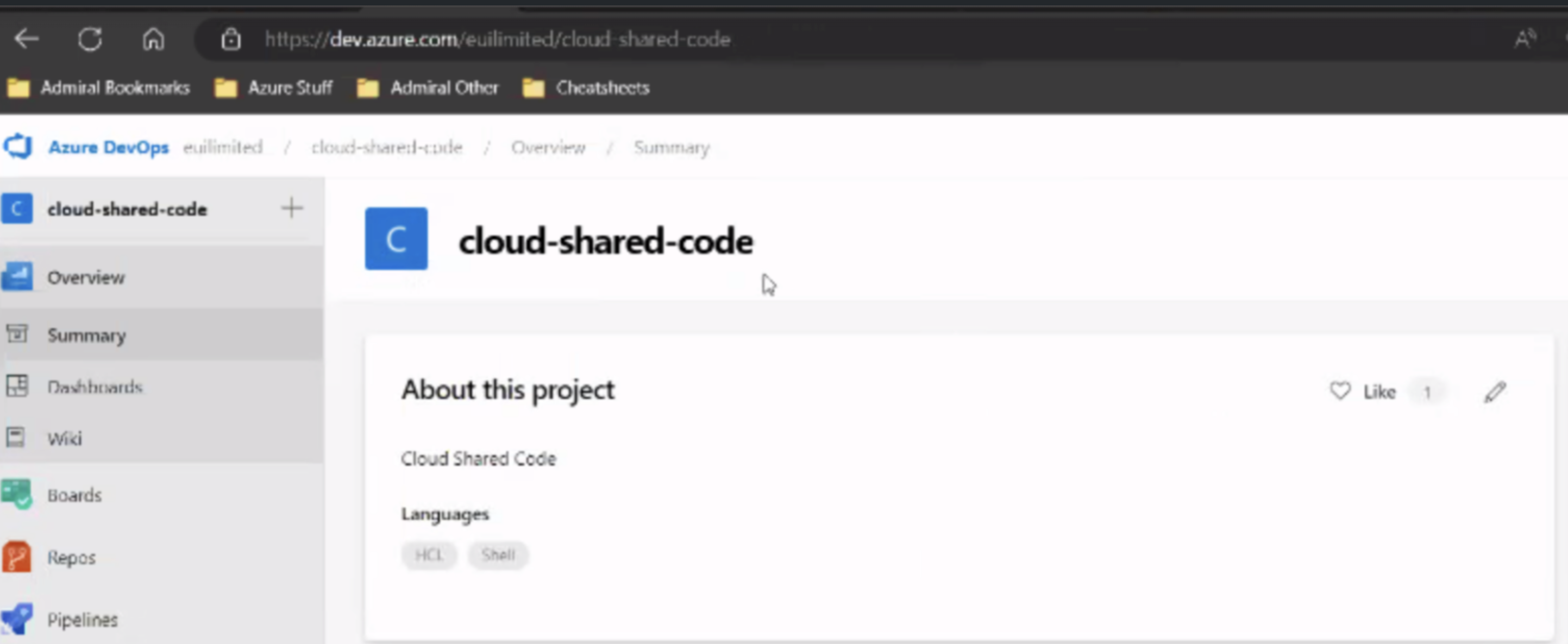Click the euilimited breadcrumb link
This screenshot has height=644, width=1568.
coord(223,147)
